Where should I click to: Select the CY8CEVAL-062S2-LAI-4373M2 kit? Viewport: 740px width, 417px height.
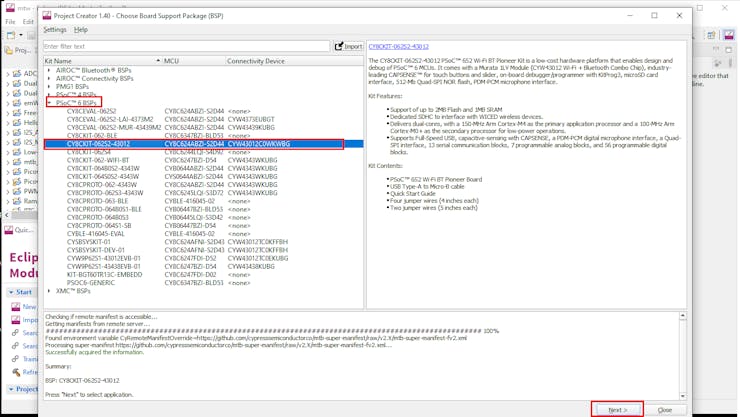point(203,119)
